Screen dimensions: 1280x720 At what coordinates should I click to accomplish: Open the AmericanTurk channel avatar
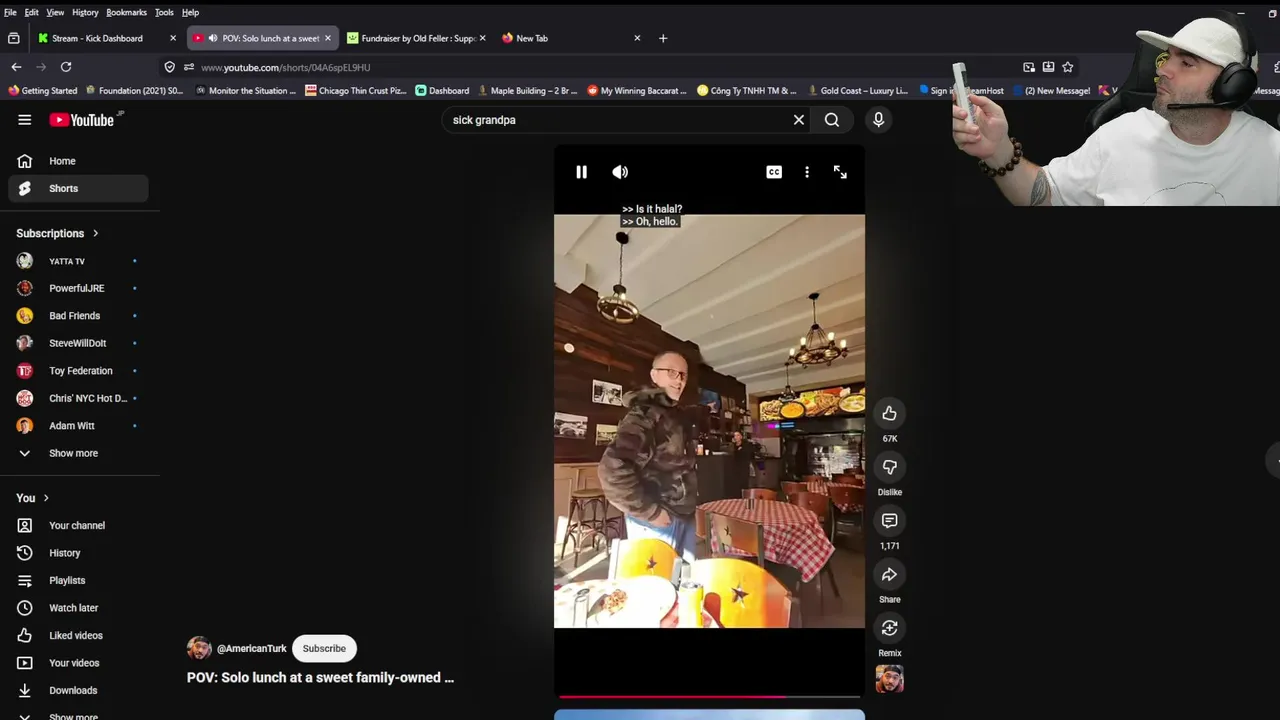pyautogui.click(x=199, y=648)
